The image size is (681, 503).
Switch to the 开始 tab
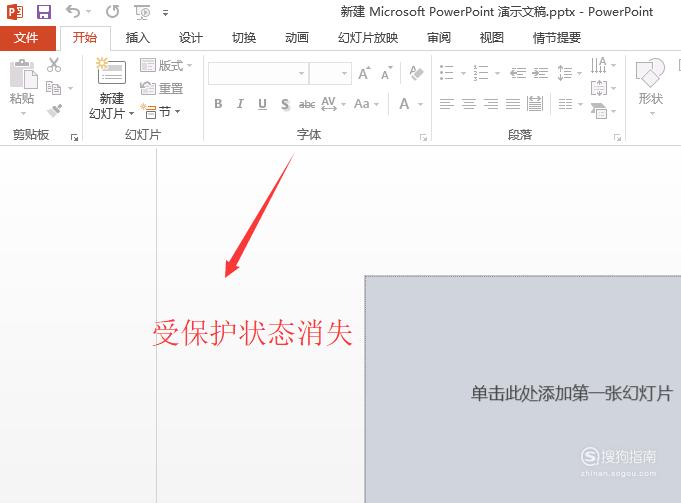click(x=85, y=38)
